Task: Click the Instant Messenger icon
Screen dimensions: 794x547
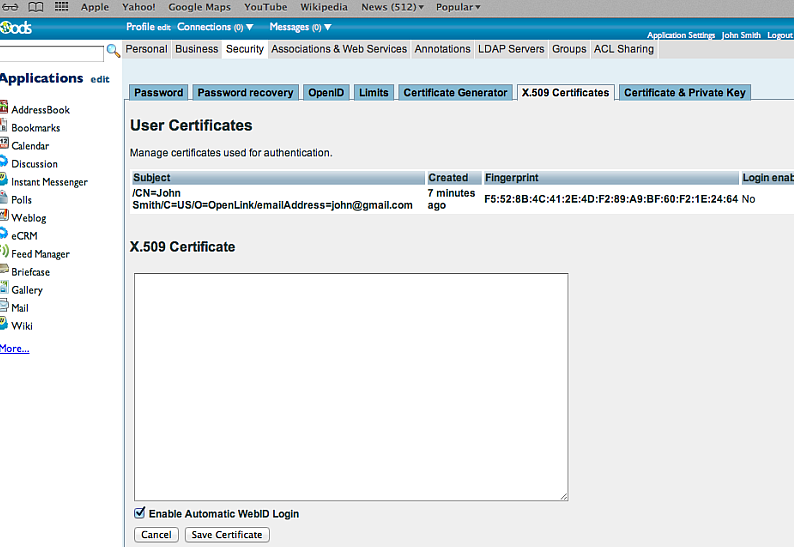Action: coord(4,180)
